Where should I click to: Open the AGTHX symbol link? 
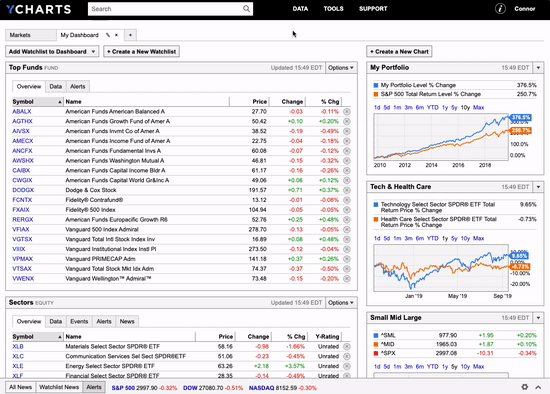point(22,121)
